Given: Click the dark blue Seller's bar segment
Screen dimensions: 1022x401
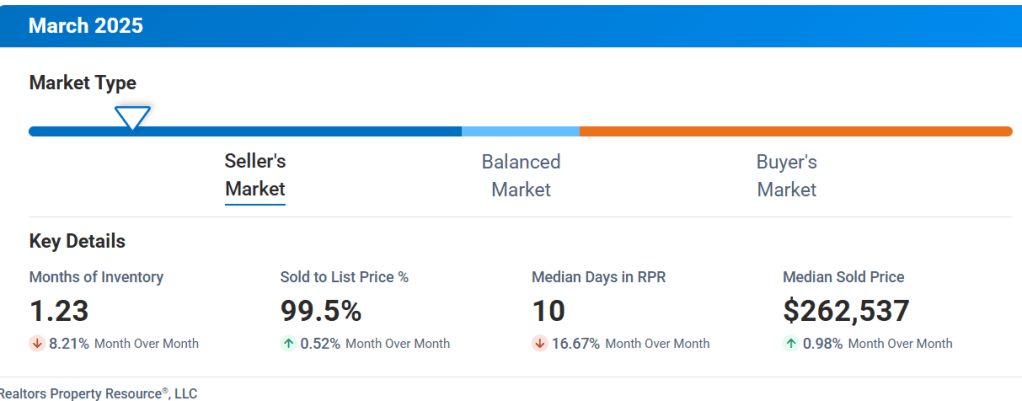Looking at the screenshot, I should 300,131.
